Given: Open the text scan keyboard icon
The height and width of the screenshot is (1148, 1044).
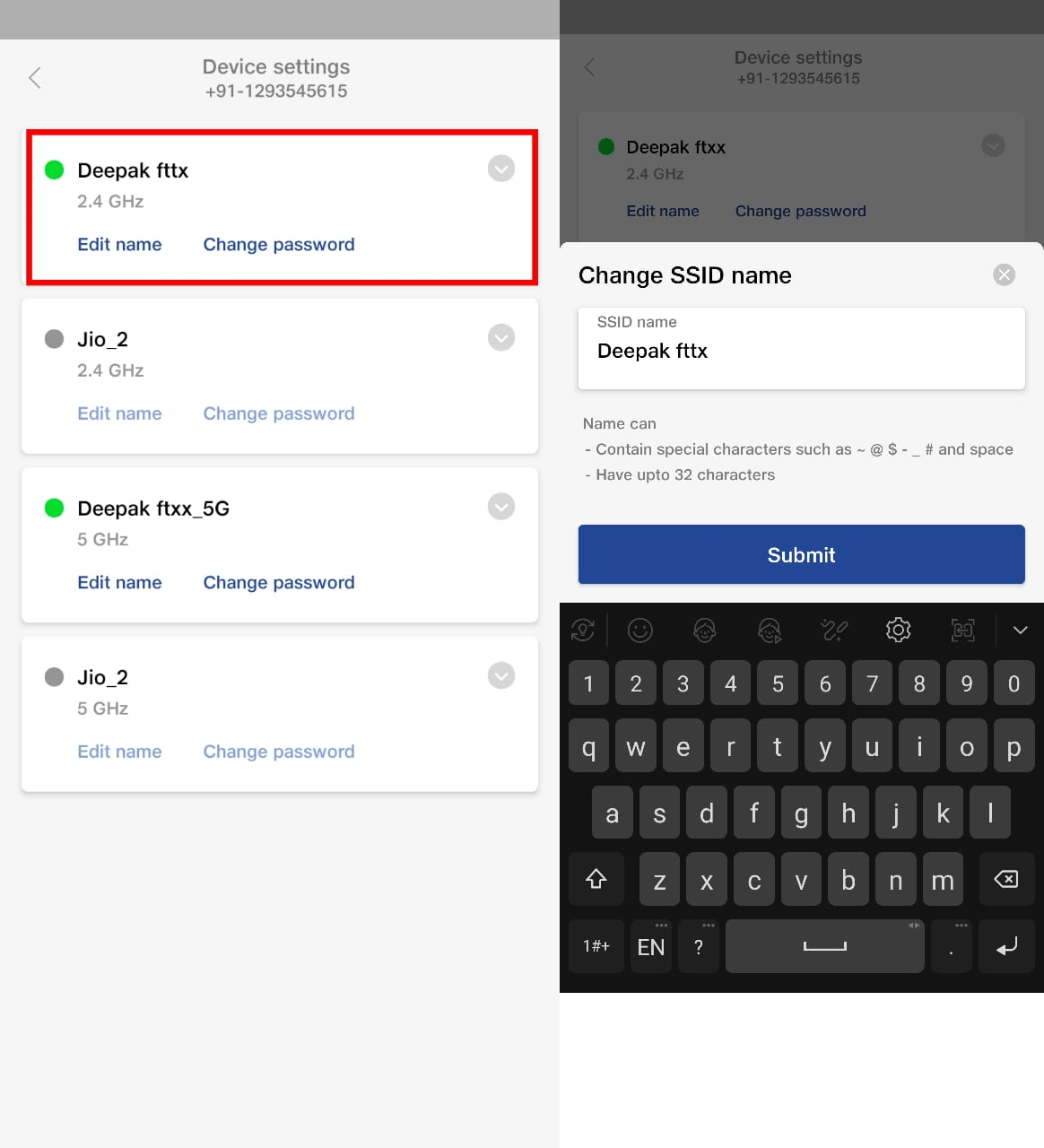Looking at the screenshot, I should click(x=962, y=630).
